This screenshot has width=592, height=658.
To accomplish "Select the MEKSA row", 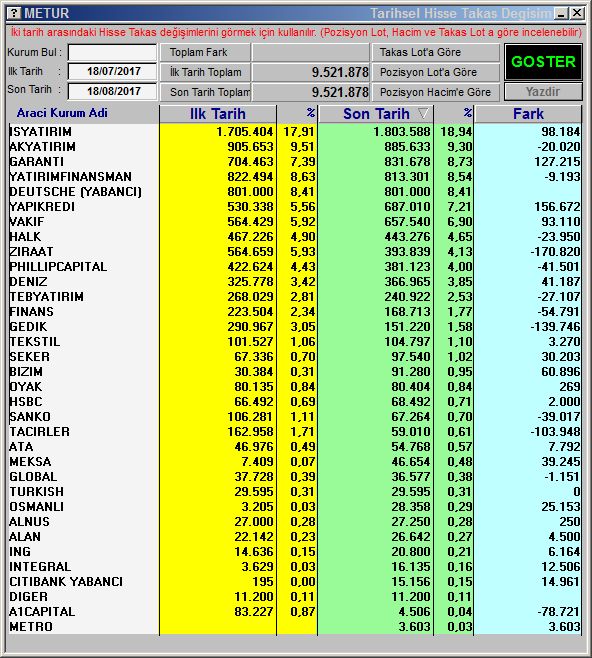I will (x=295, y=462).
